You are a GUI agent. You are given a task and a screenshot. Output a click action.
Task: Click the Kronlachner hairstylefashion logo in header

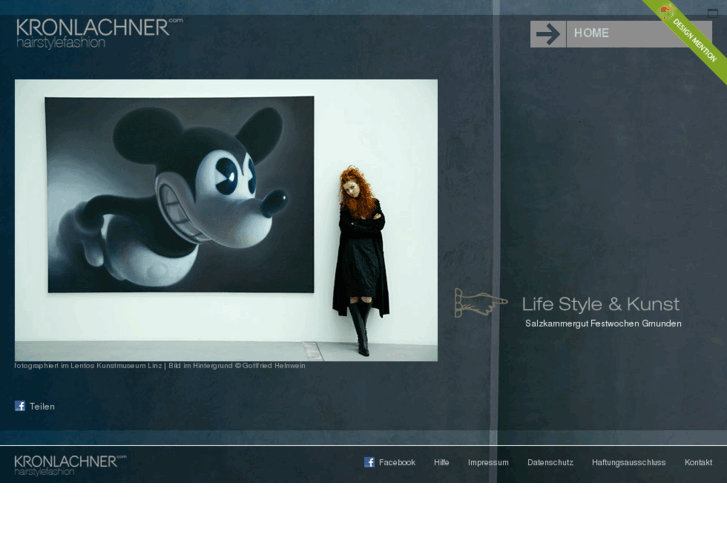pyautogui.click(x=99, y=33)
